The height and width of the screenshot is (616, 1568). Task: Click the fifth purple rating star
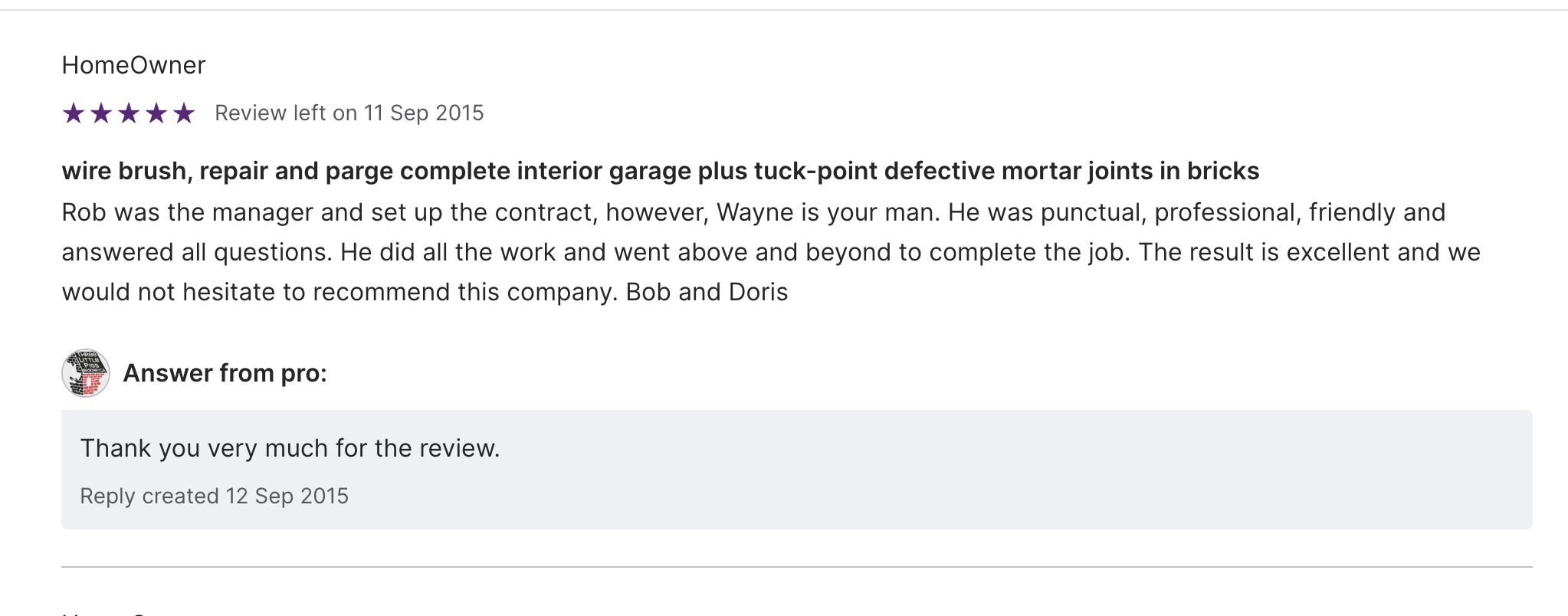184,113
